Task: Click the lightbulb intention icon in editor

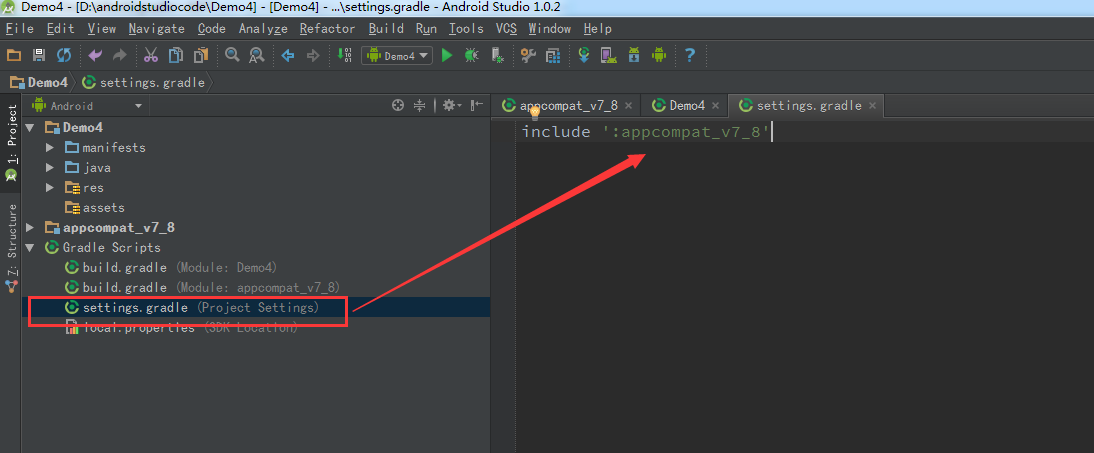Action: click(x=535, y=115)
